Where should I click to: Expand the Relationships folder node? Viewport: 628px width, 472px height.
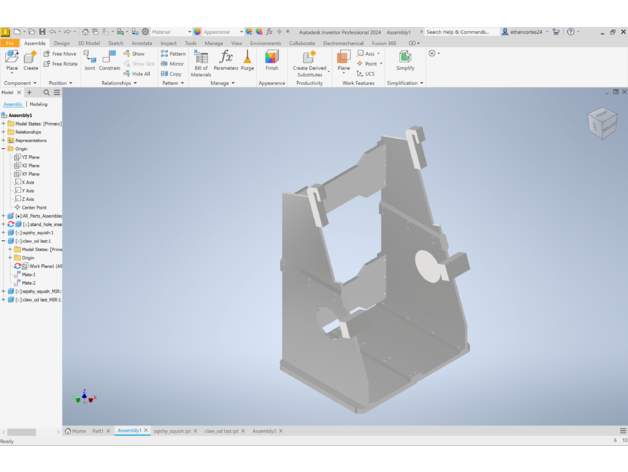pyautogui.click(x=4, y=132)
